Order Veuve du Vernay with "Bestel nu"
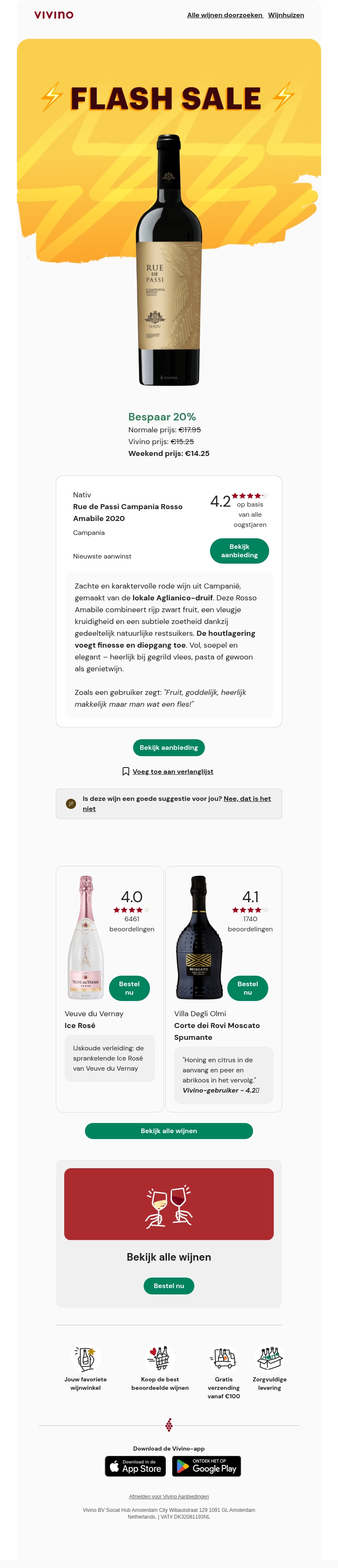The height and width of the screenshot is (1568, 338). pyautogui.click(x=129, y=988)
